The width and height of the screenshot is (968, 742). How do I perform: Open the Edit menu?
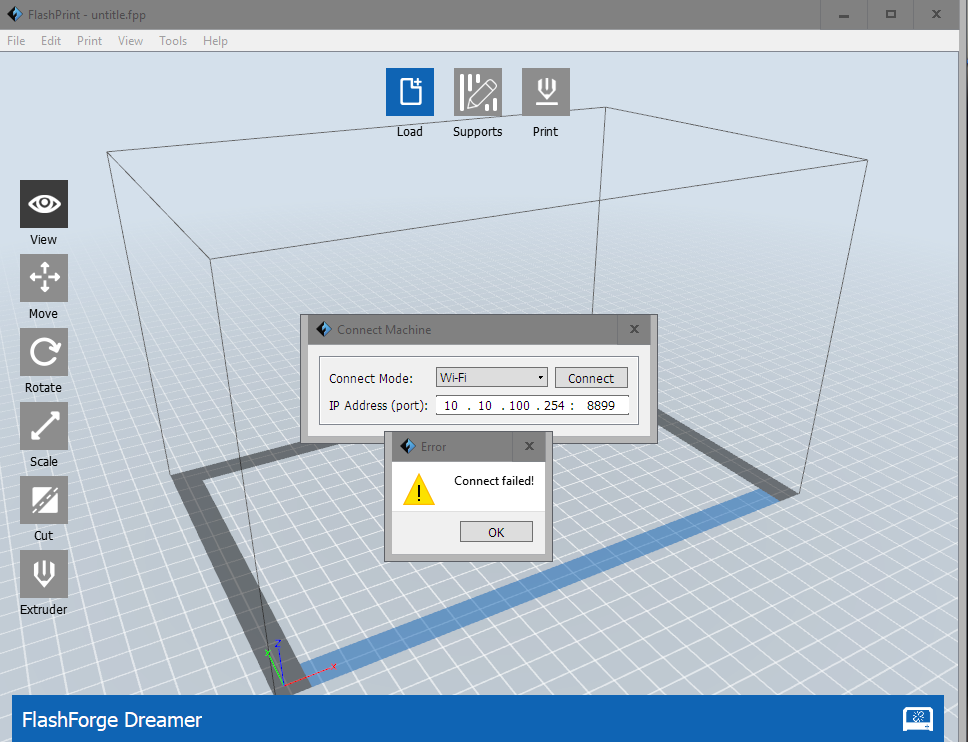click(51, 41)
